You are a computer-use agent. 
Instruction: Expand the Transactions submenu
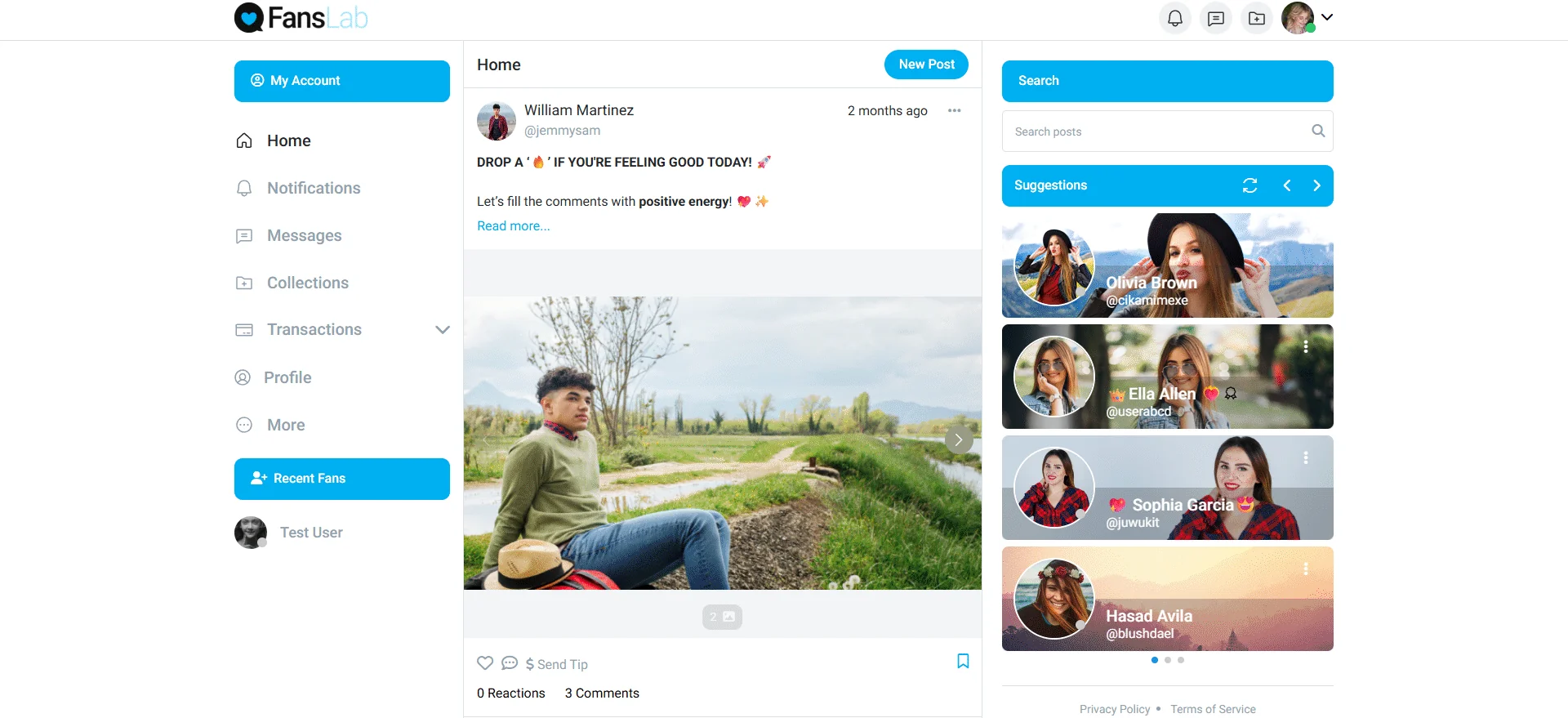point(442,330)
